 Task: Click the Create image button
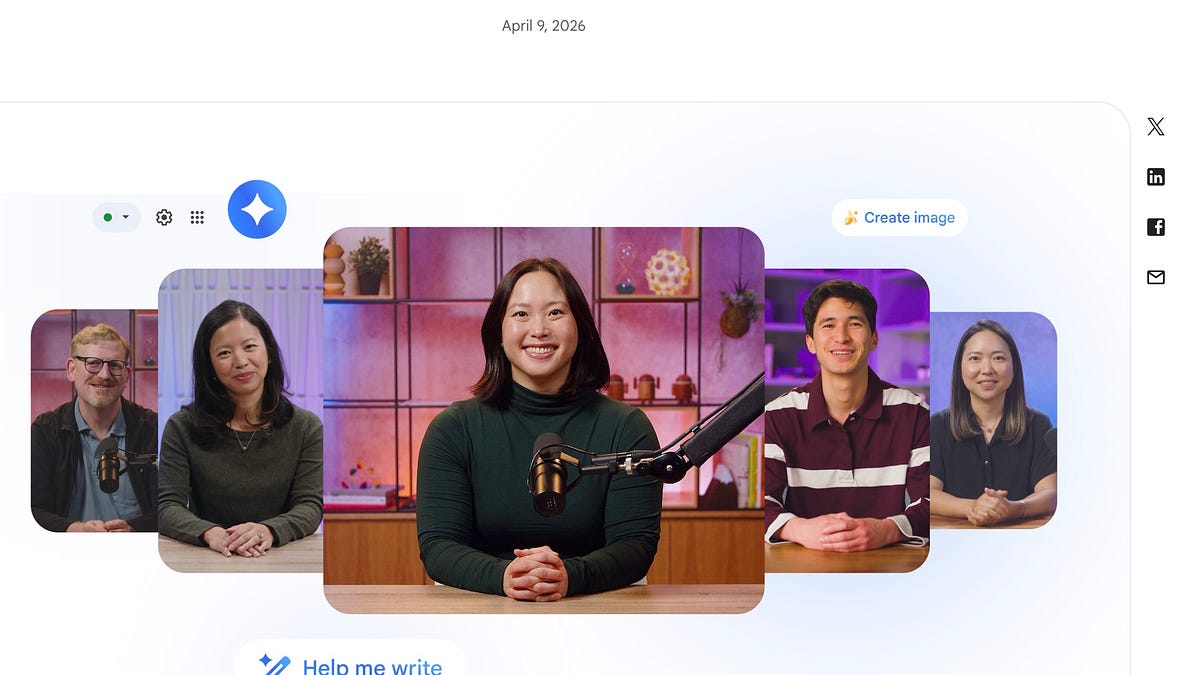click(899, 217)
